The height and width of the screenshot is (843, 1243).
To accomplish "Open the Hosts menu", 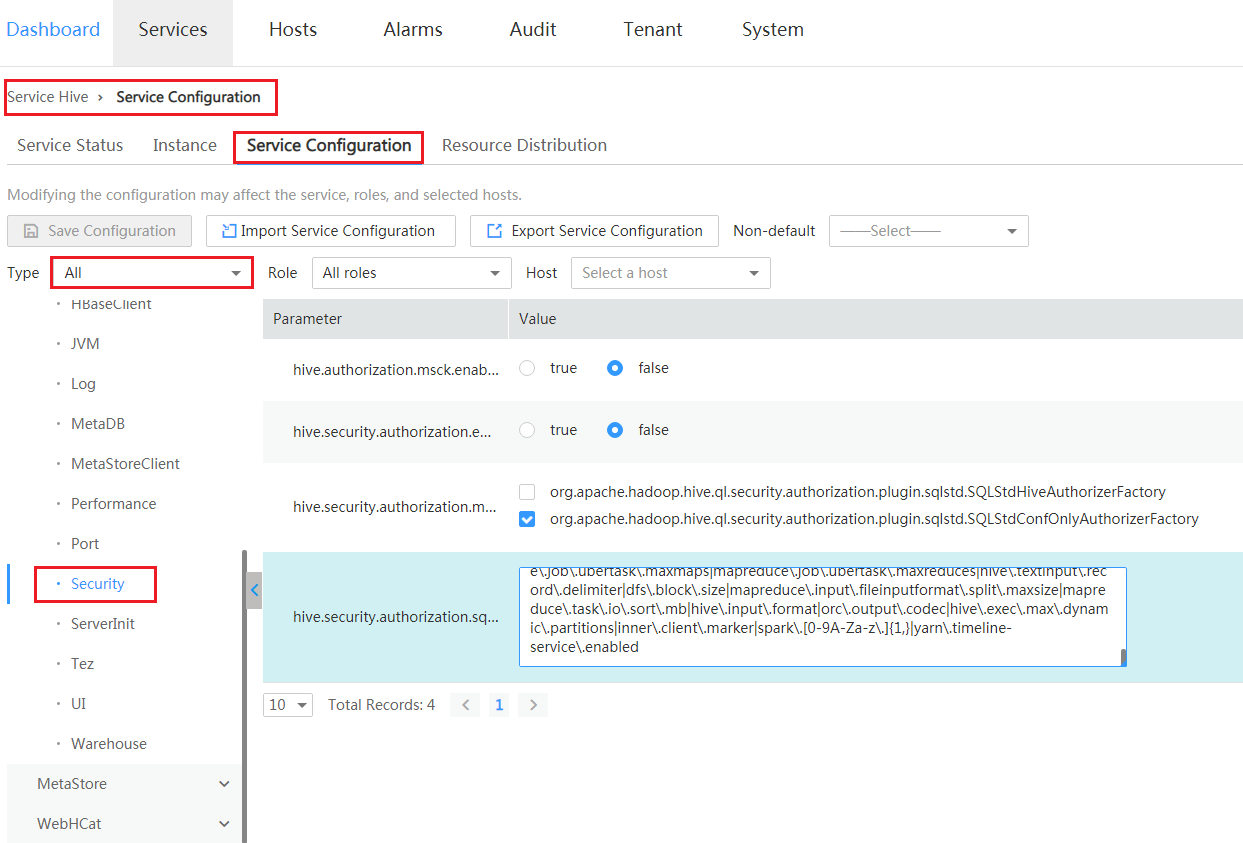I will click(x=293, y=30).
